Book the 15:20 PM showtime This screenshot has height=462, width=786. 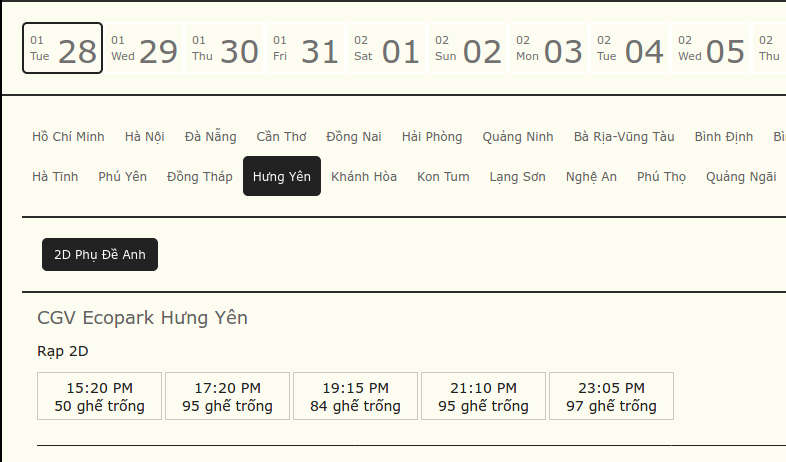click(99, 396)
